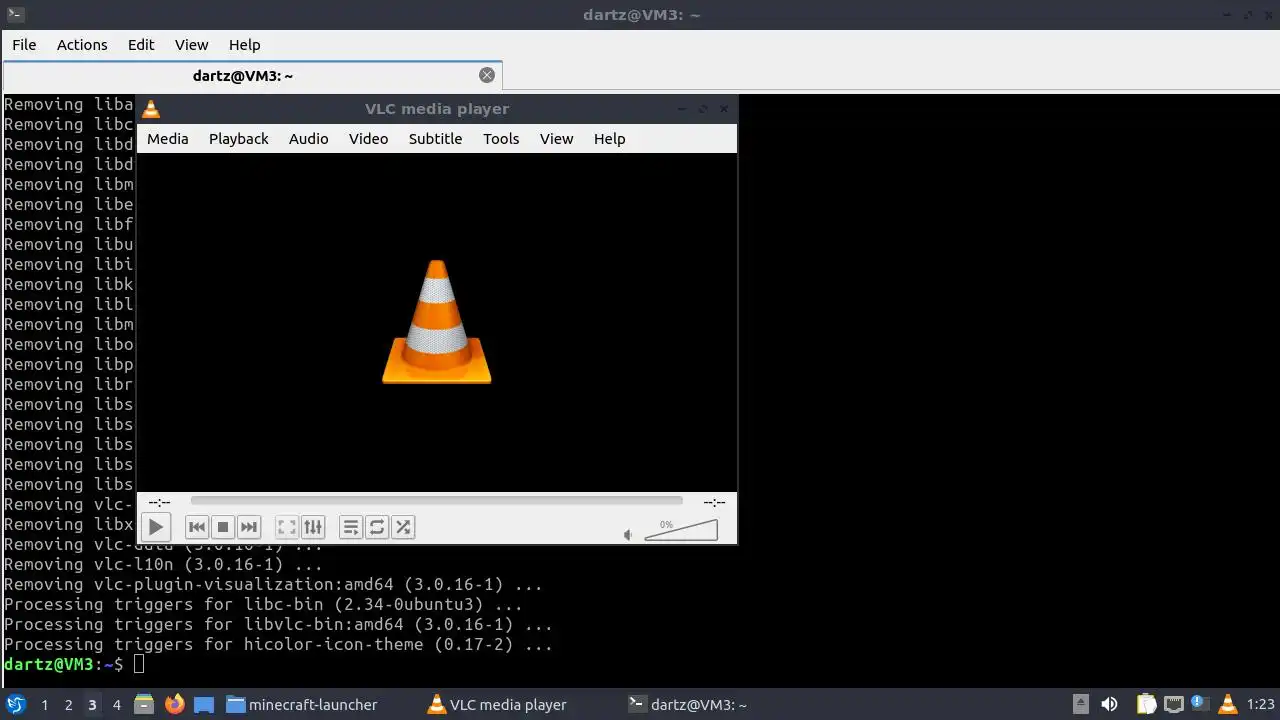Switch to workspace 1
Screen dimensions: 1280x720
(x=44, y=705)
